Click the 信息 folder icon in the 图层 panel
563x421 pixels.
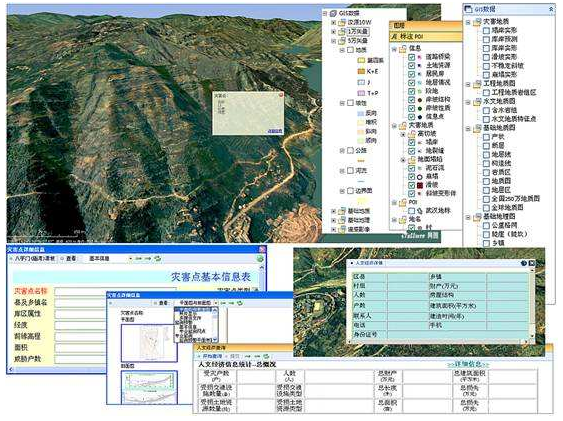pos(403,48)
